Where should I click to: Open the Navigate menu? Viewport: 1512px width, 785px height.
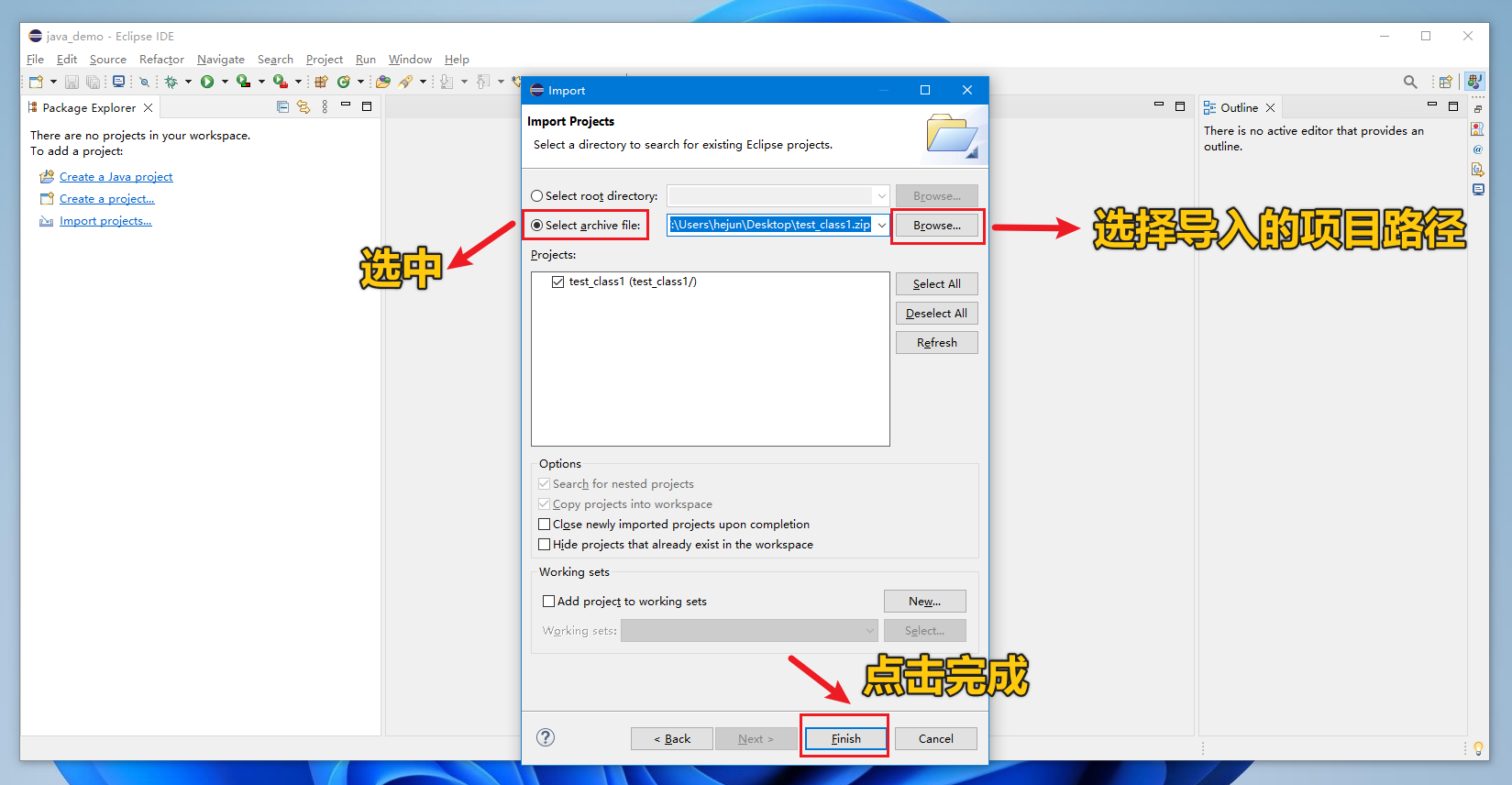coord(221,60)
